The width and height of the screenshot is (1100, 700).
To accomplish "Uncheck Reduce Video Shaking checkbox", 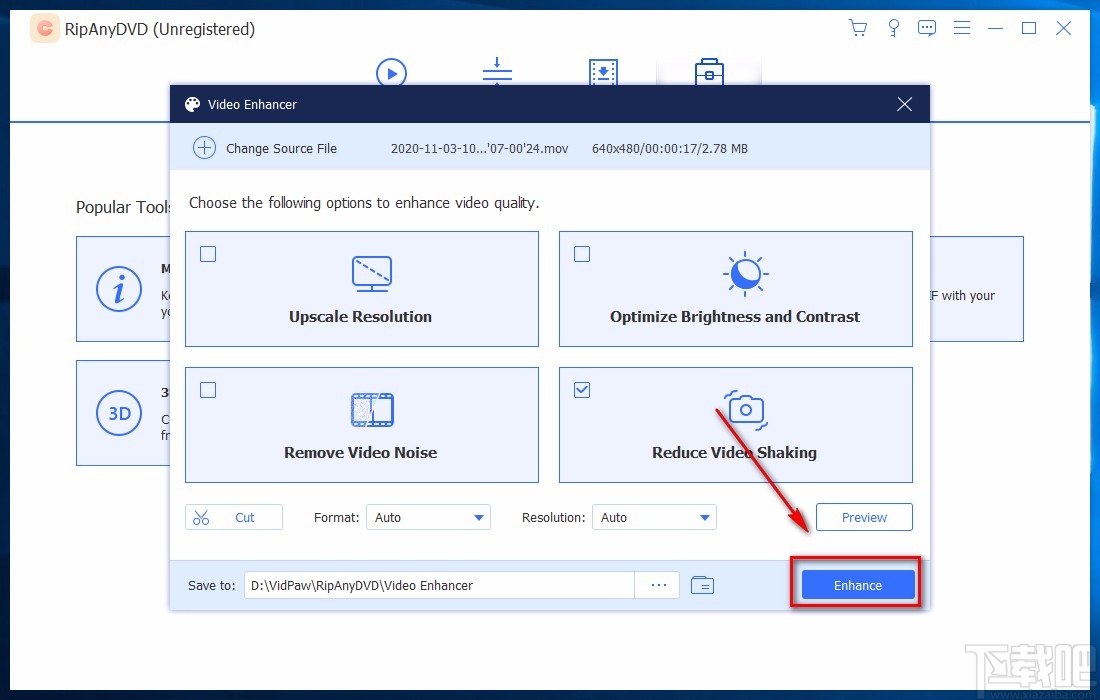I will (x=582, y=390).
